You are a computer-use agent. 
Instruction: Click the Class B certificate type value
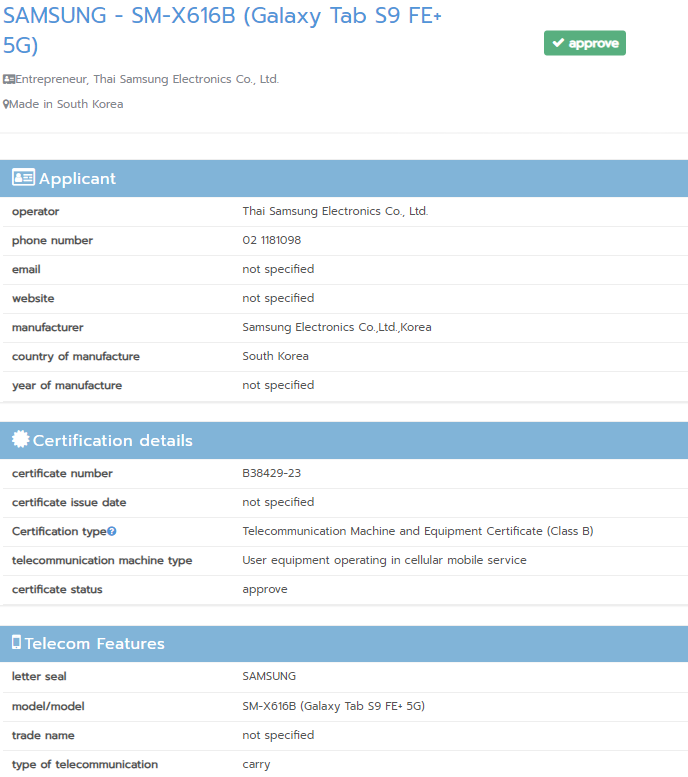417,531
